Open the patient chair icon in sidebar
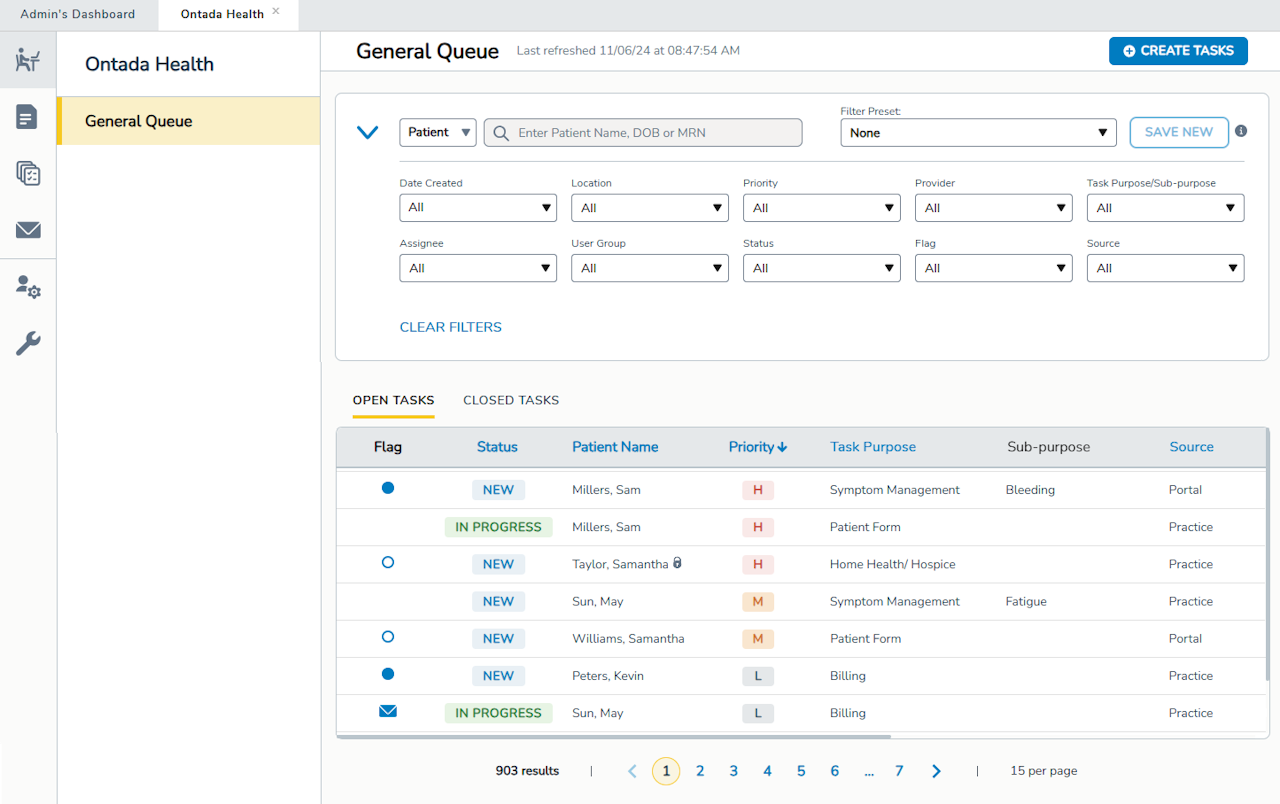Image resolution: width=1280 pixels, height=804 pixels. pyautogui.click(x=28, y=60)
